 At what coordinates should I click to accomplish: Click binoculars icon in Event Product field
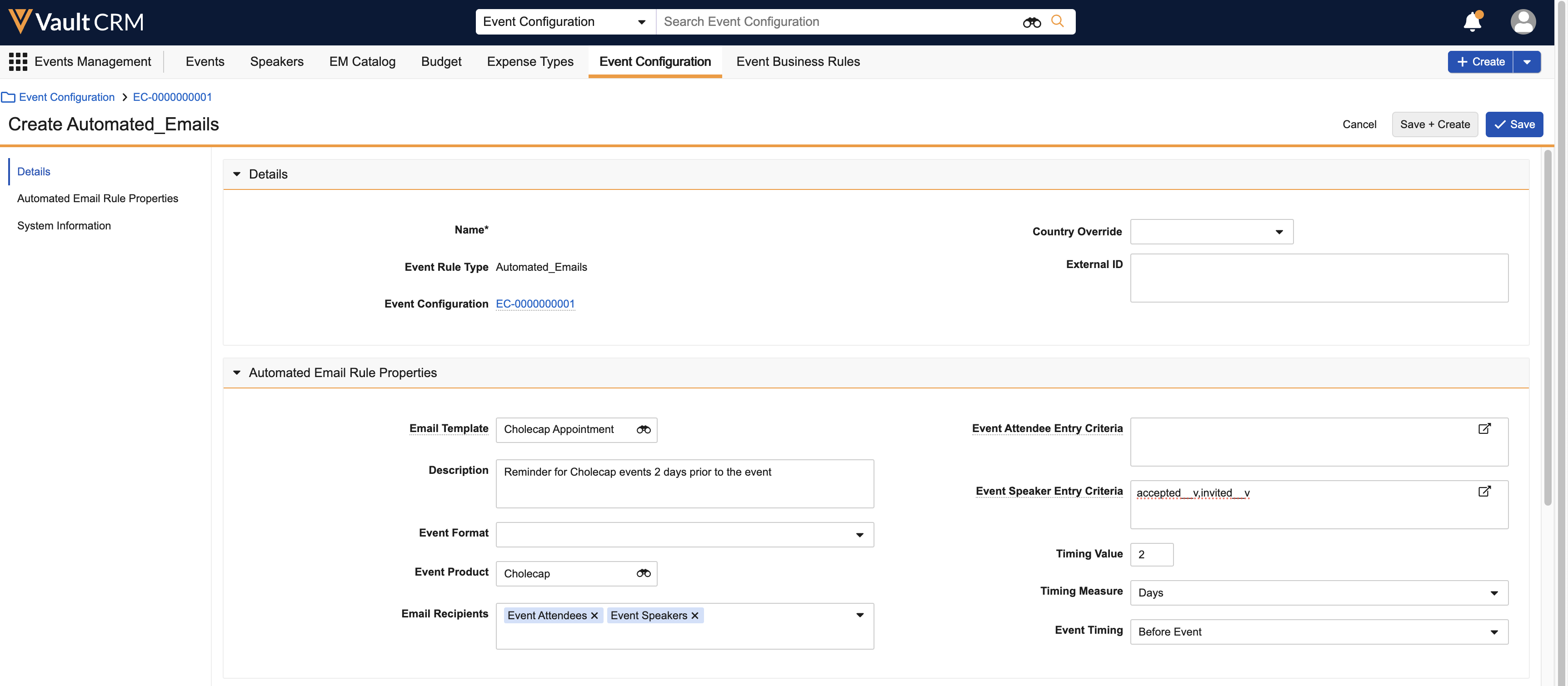coord(643,573)
